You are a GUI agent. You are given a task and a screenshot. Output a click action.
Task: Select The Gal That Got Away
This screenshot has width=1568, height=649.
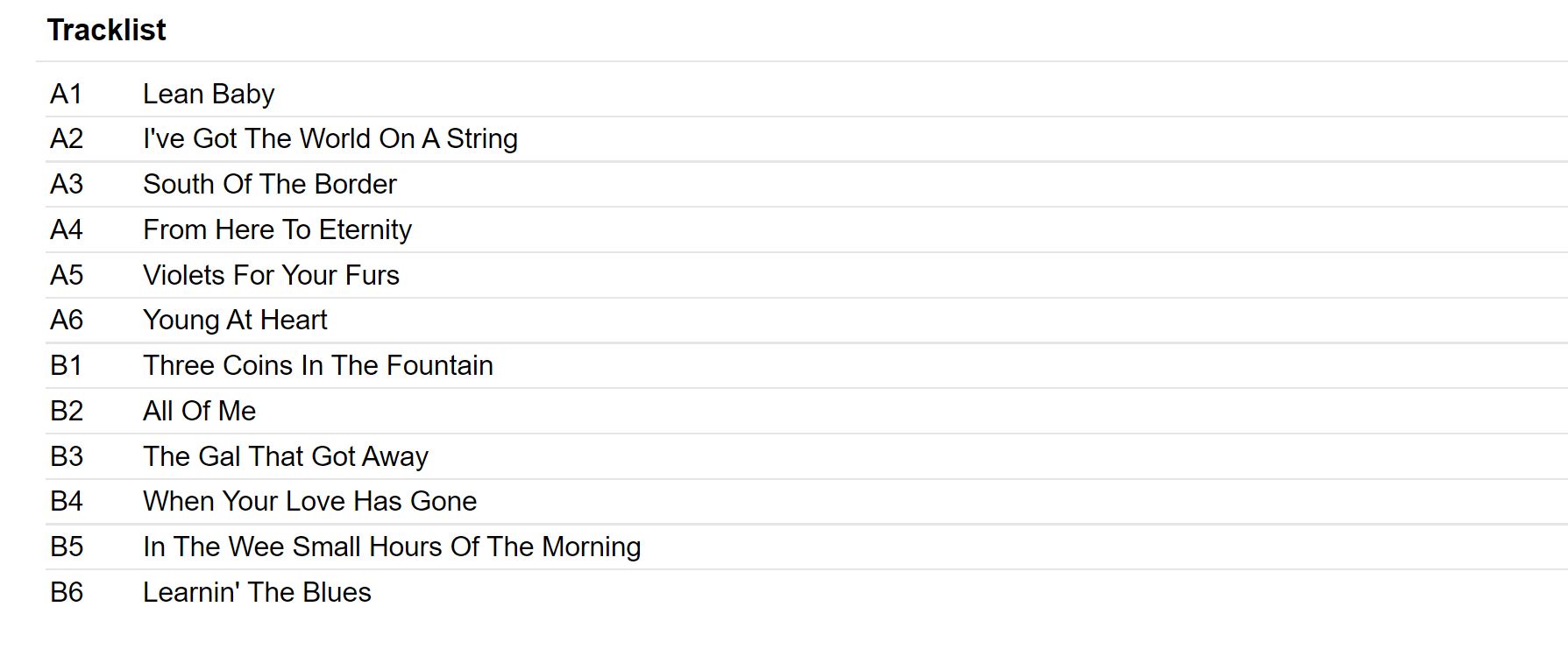(285, 456)
